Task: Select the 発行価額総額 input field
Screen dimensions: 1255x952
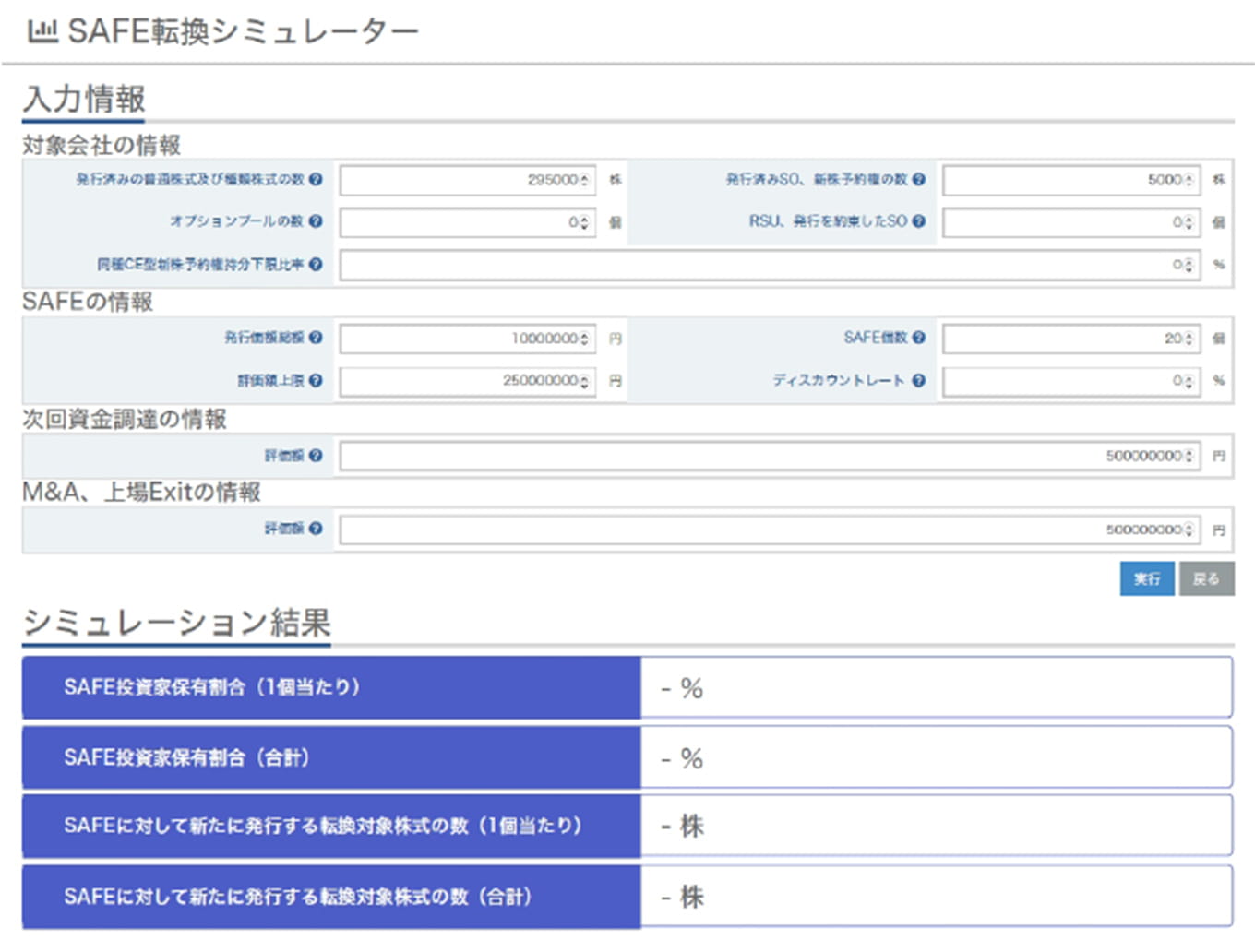Action: [461, 339]
